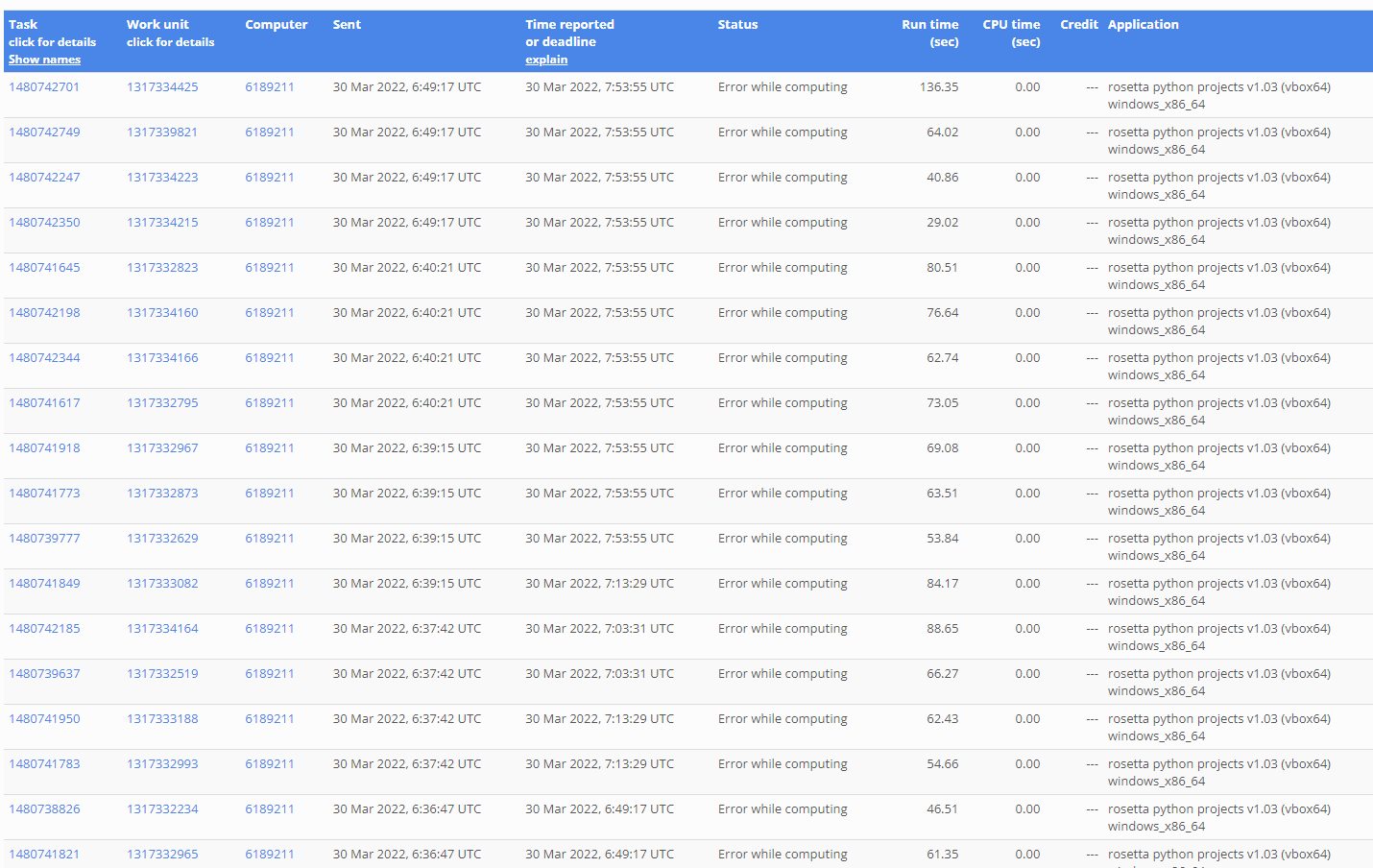Open work unit 1317332873
The height and width of the screenshot is (868, 1373).
coord(162,493)
